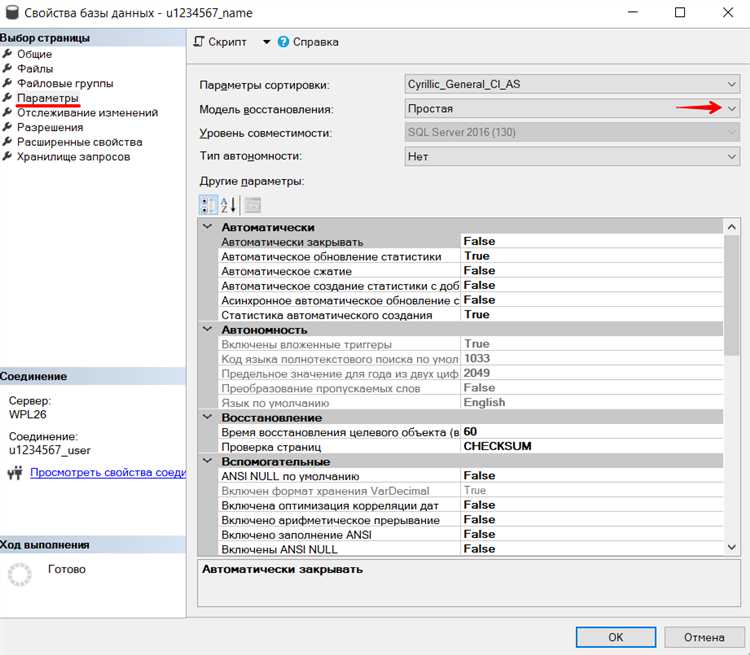The image size is (750, 655).
Task: Click the Файлы page wrench icon
Action: [7, 69]
